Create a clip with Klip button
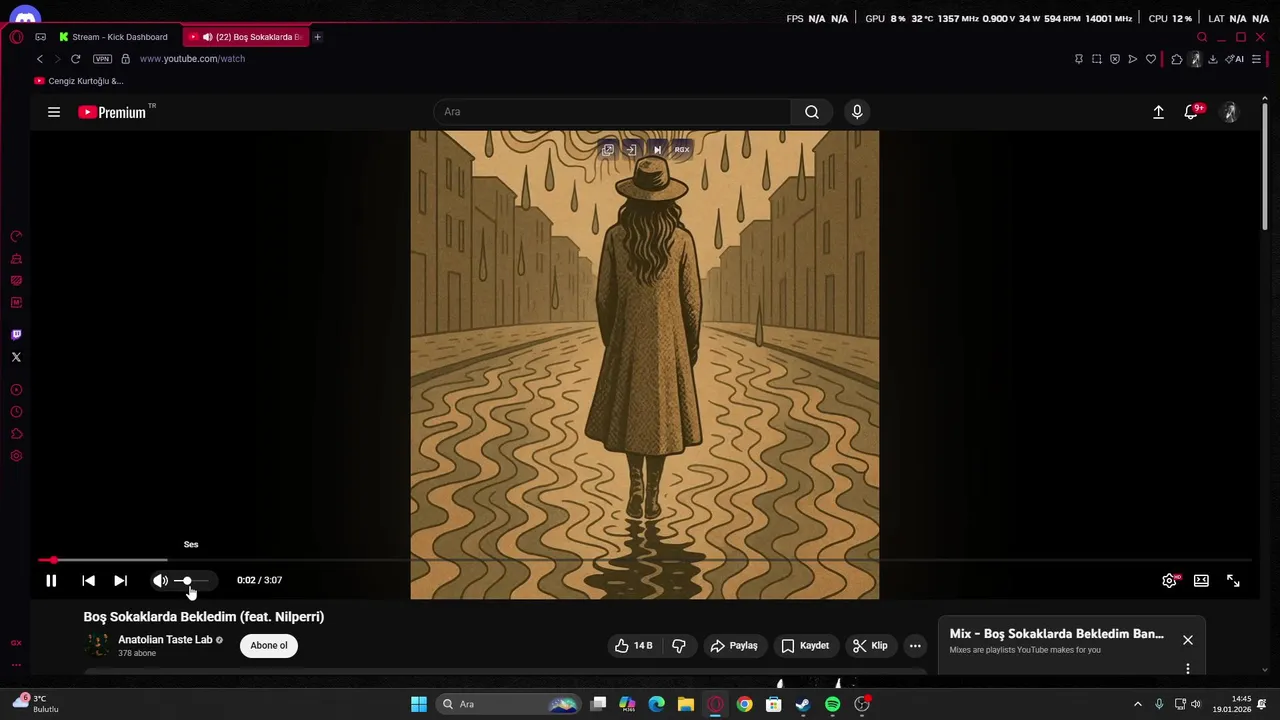The image size is (1280, 720). [x=870, y=646]
